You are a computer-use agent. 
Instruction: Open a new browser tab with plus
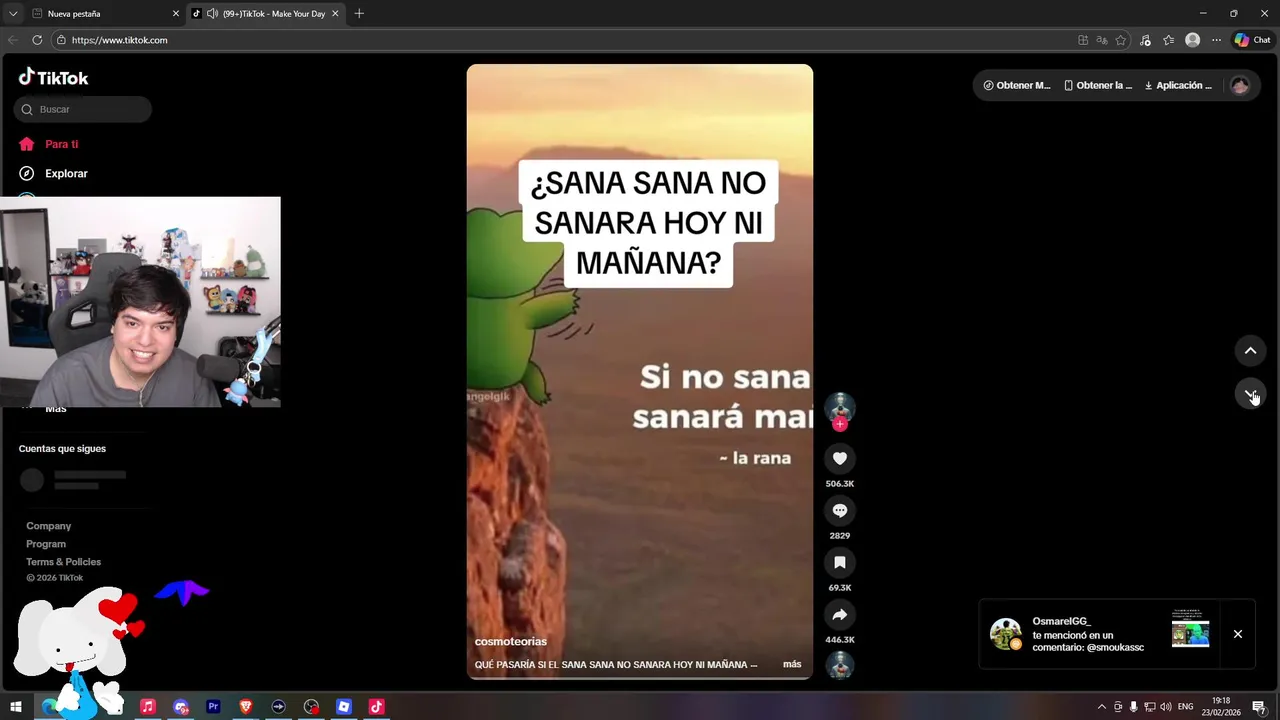point(359,14)
